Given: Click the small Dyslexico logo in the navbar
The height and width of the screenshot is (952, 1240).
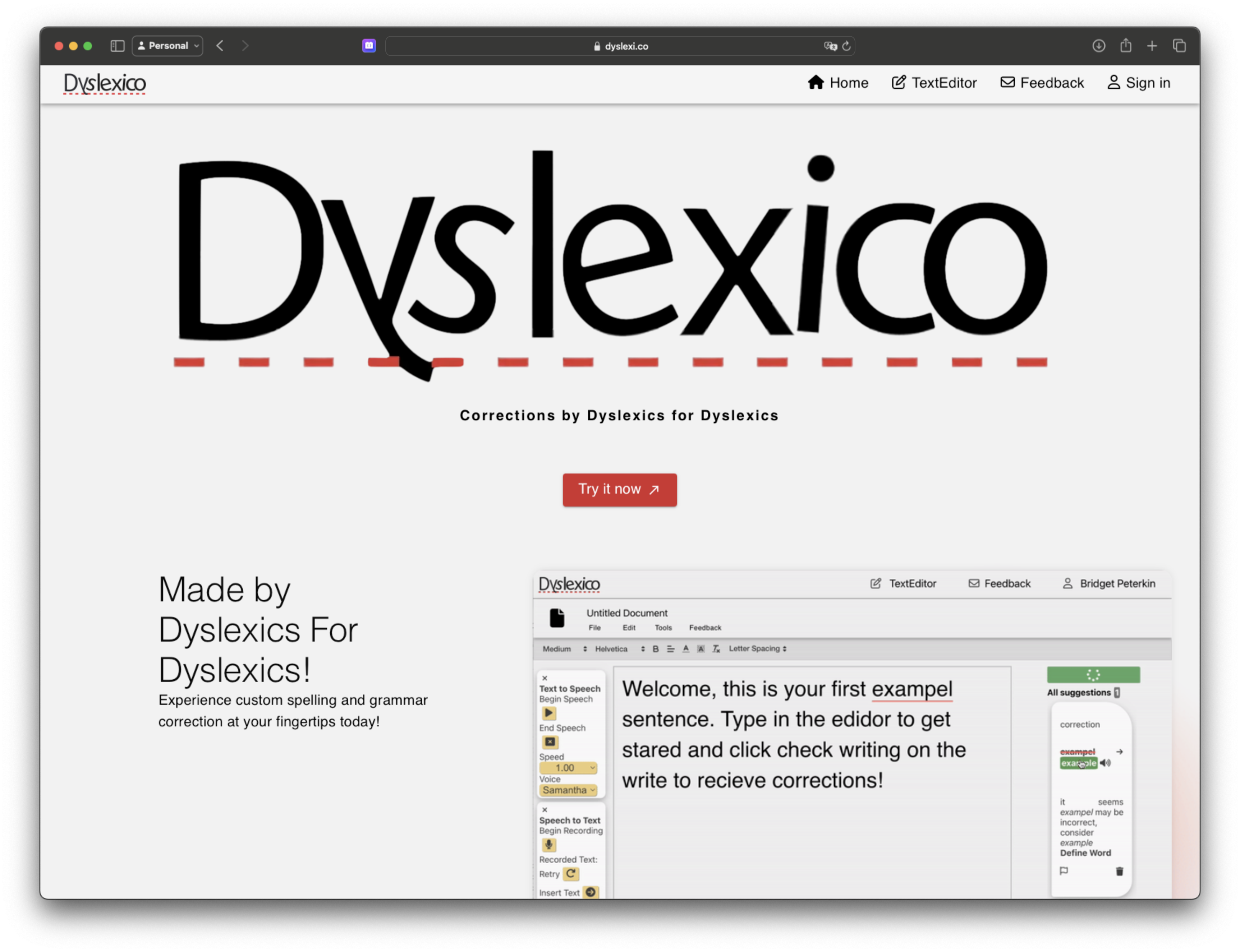Looking at the screenshot, I should (x=104, y=83).
